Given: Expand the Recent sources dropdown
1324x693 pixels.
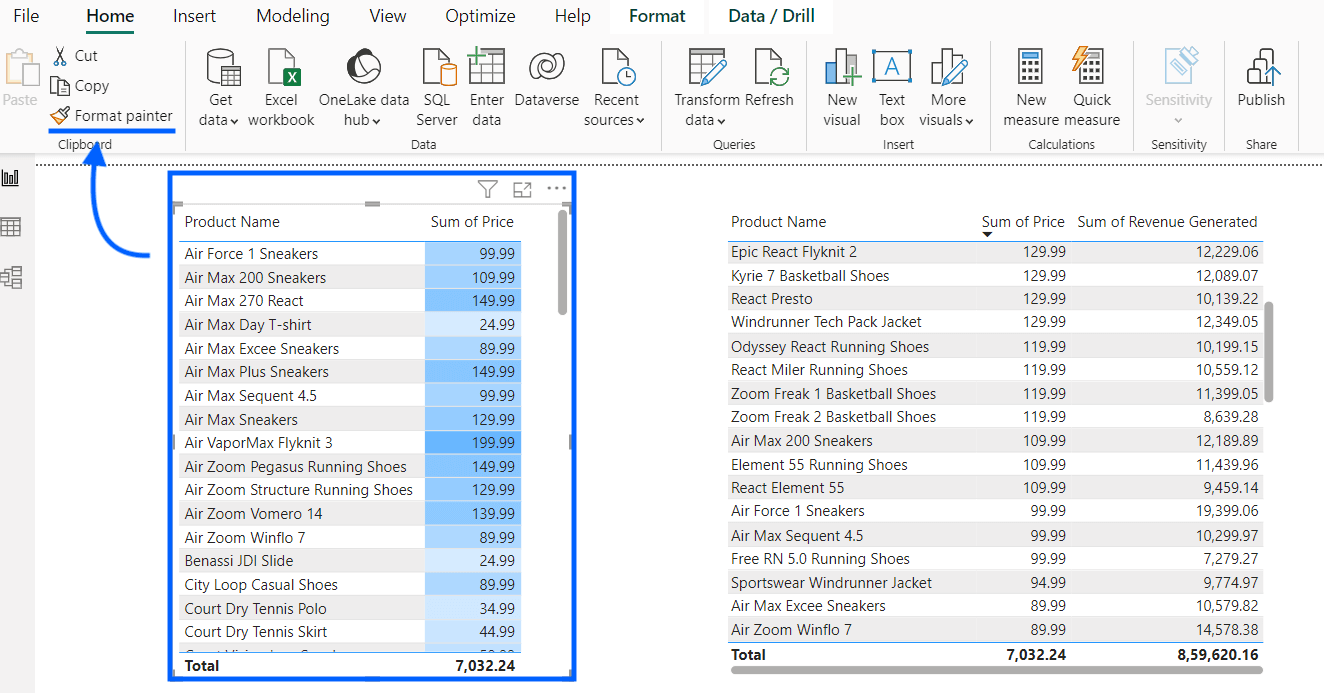Looking at the screenshot, I should point(640,121).
